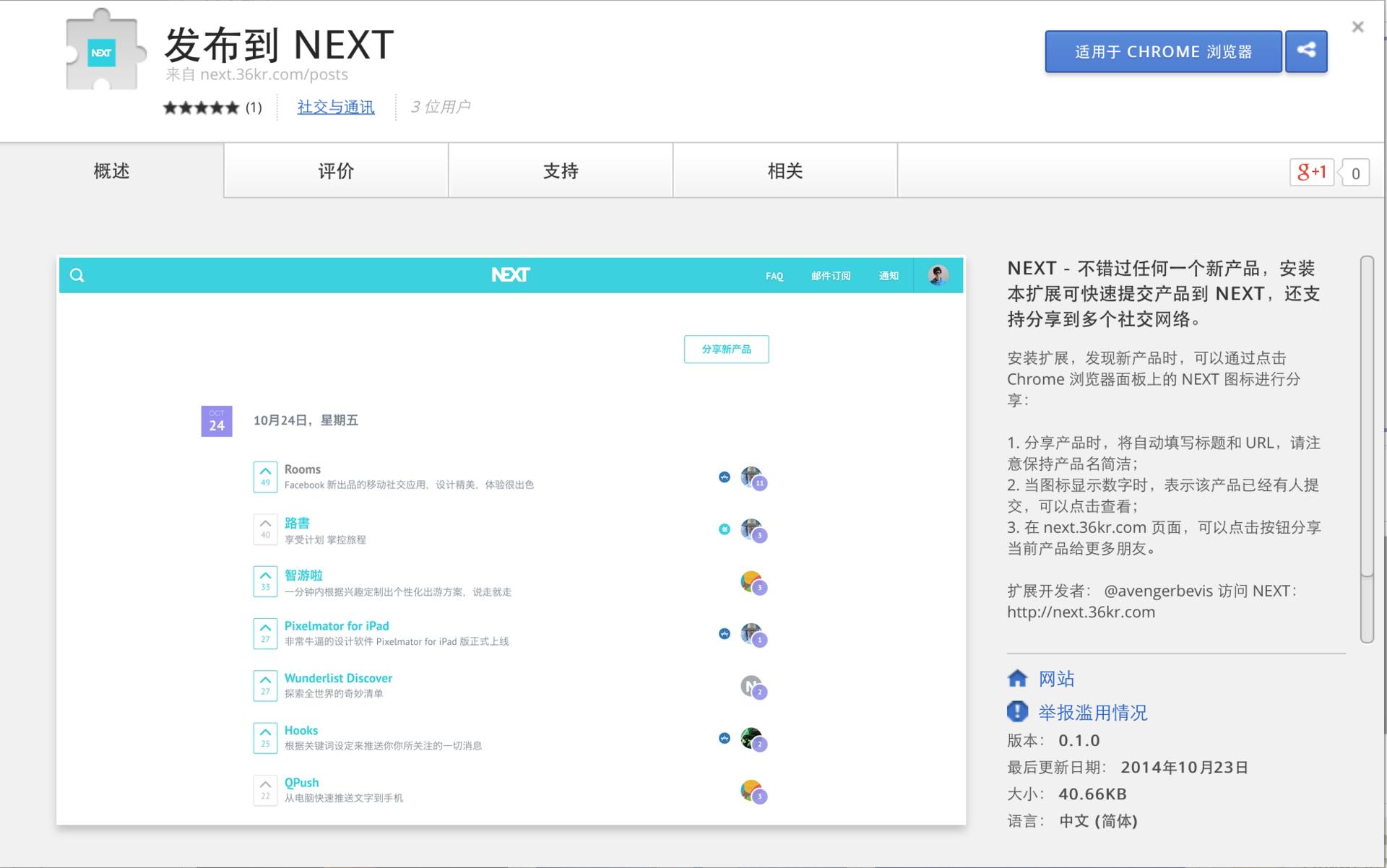Switch to the 支持 tab
Image resolution: width=1387 pixels, height=868 pixels.
point(561,170)
